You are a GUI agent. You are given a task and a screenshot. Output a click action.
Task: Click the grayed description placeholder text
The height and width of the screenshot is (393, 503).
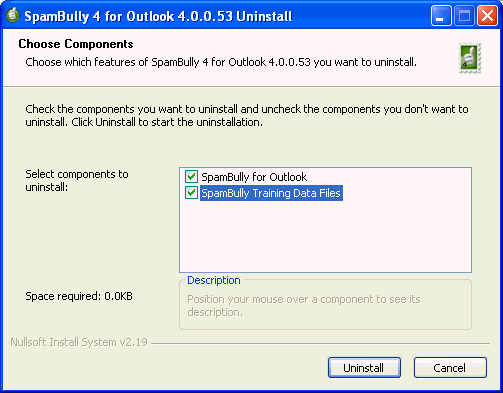(x=304, y=305)
